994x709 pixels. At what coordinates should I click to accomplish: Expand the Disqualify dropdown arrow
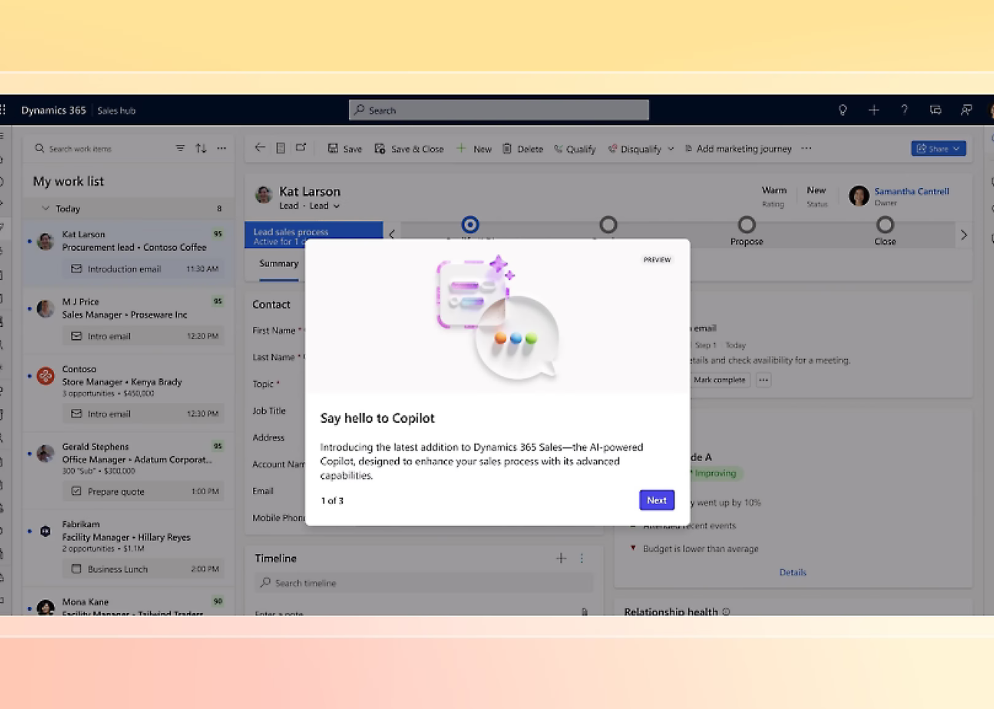(x=671, y=149)
